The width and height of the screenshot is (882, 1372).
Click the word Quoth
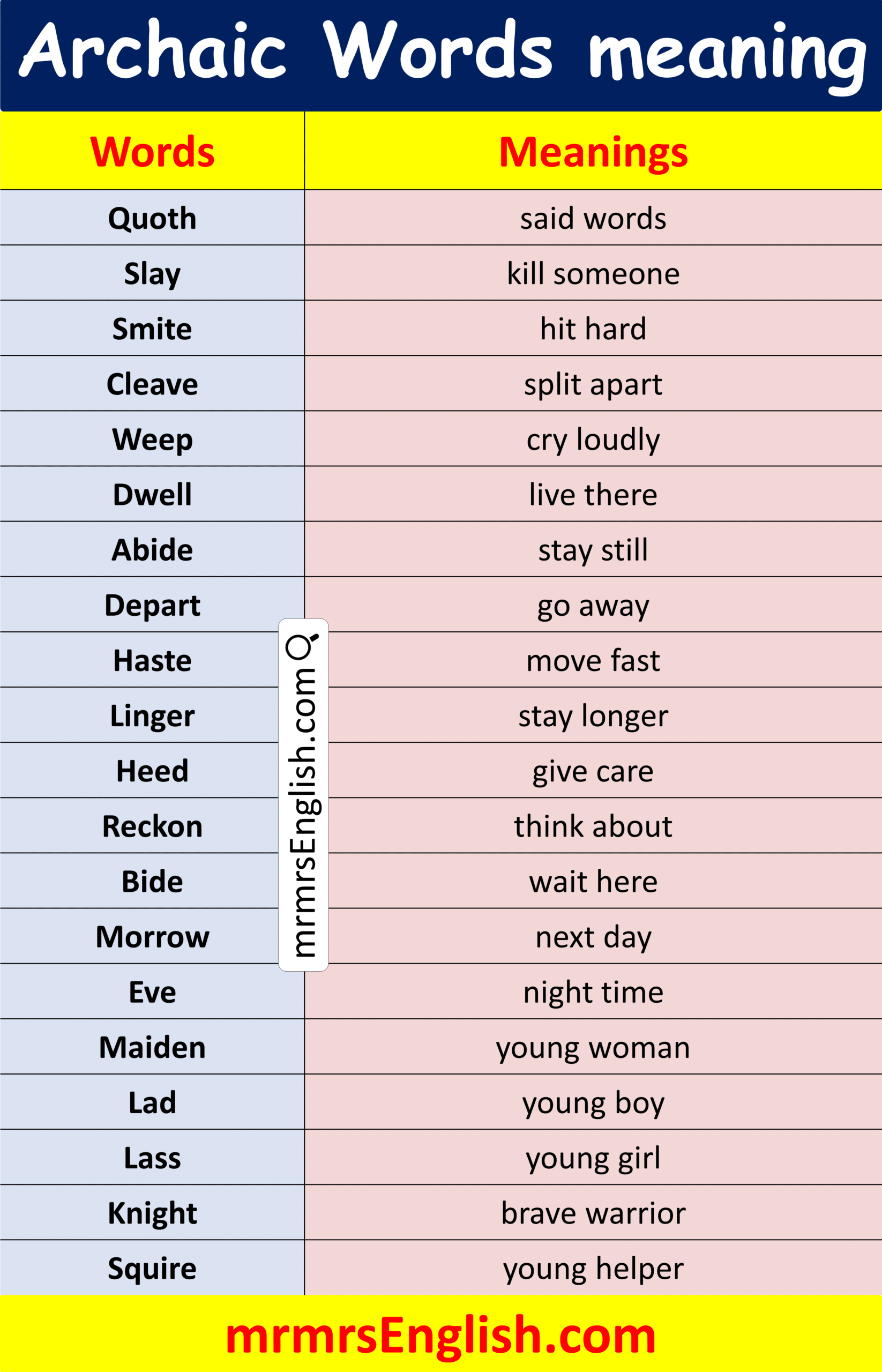tap(152, 218)
